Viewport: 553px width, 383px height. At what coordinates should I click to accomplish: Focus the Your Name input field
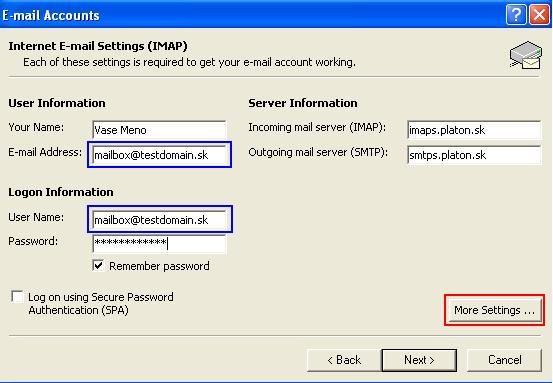coord(159,130)
